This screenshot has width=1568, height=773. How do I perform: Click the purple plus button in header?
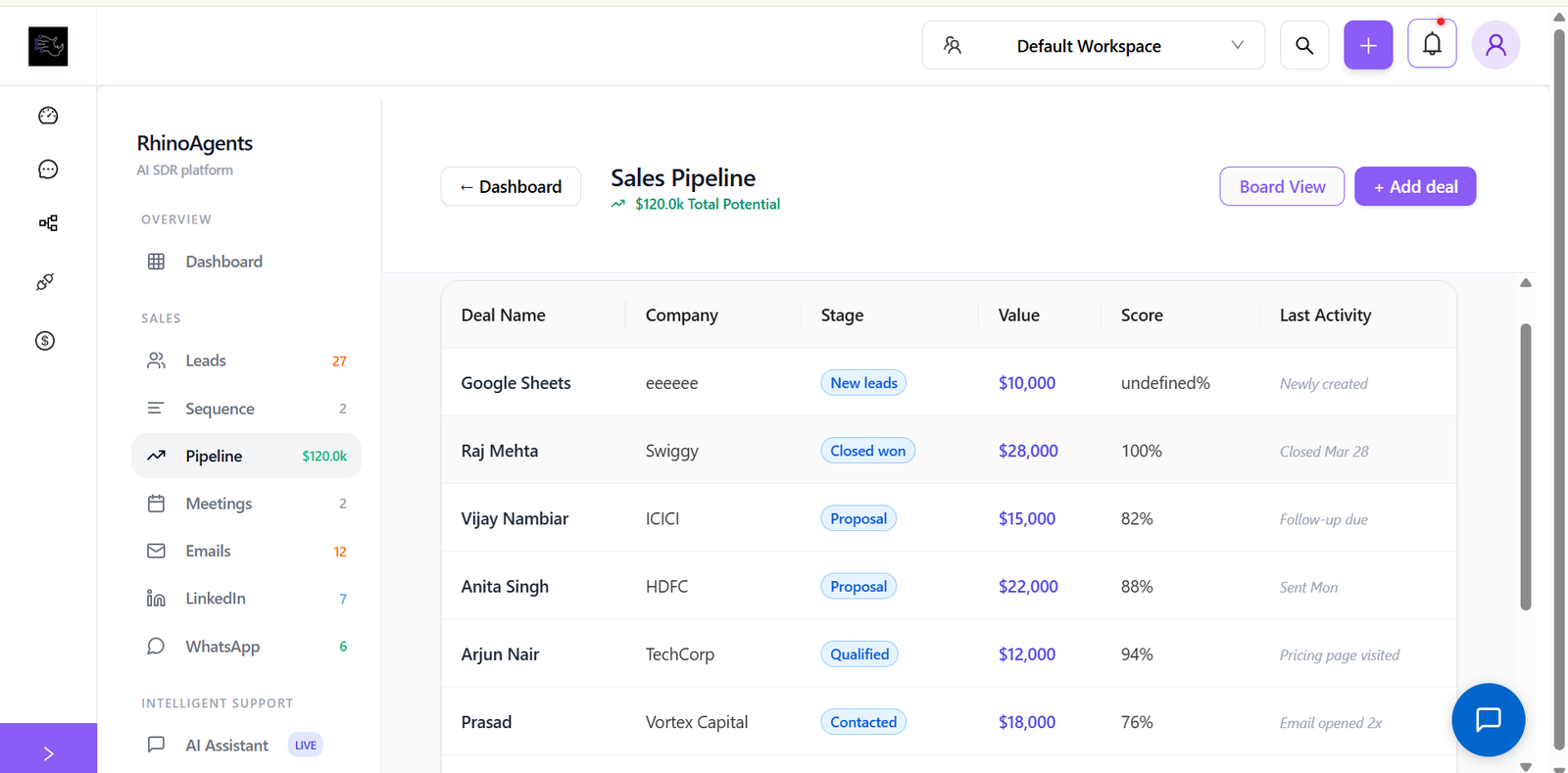click(x=1368, y=45)
